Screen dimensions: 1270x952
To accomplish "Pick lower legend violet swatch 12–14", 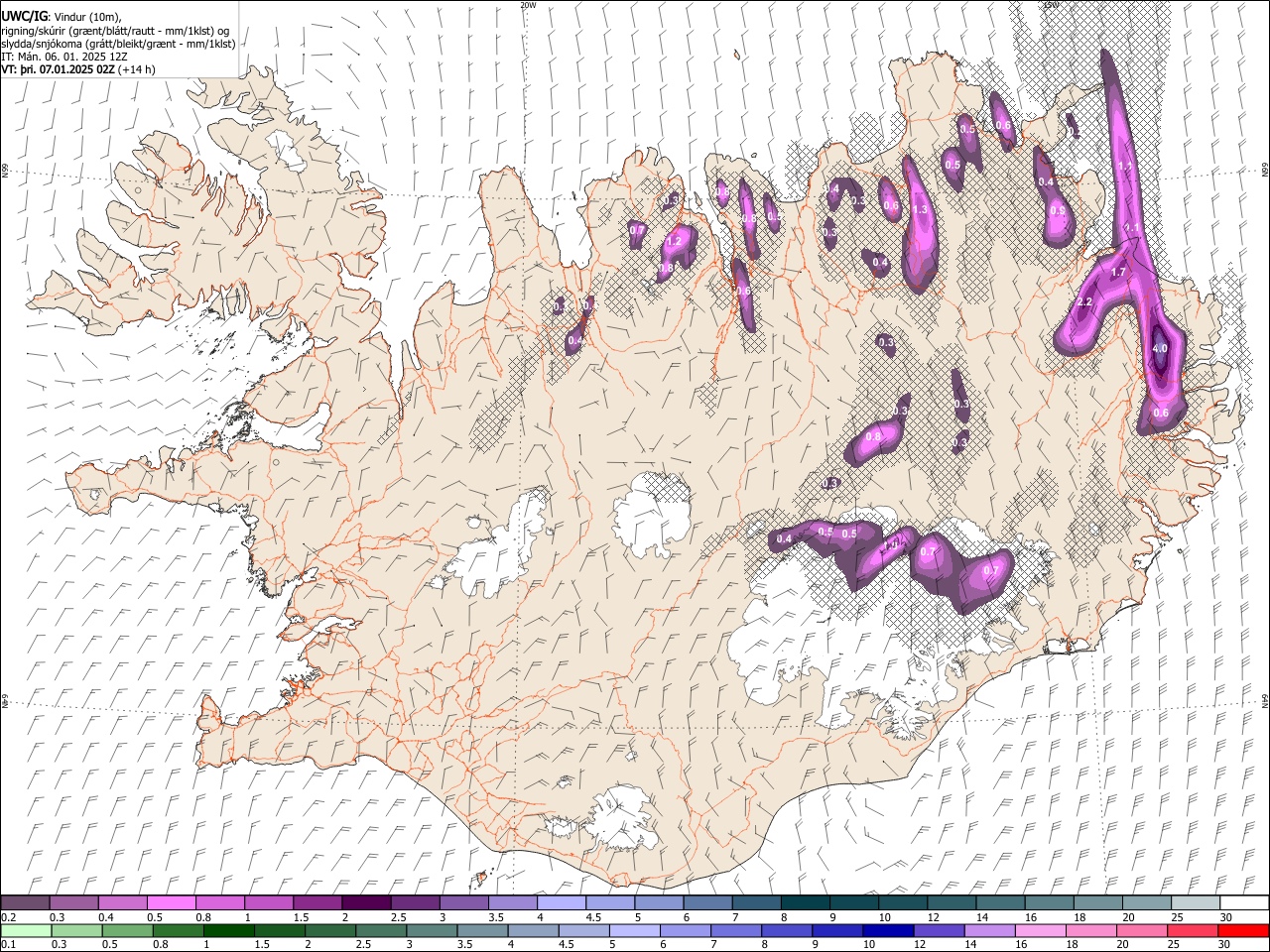I will pyautogui.click(x=939, y=931).
